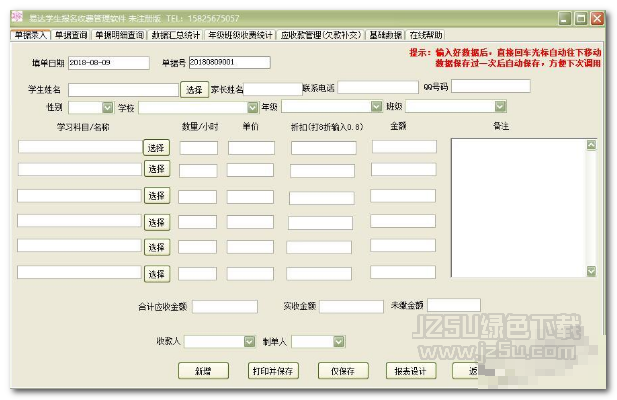Image resolution: width=617 pixels, height=400 pixels.
Task: Switch to the 数据汇总统计 tab
Action: (x=175, y=35)
